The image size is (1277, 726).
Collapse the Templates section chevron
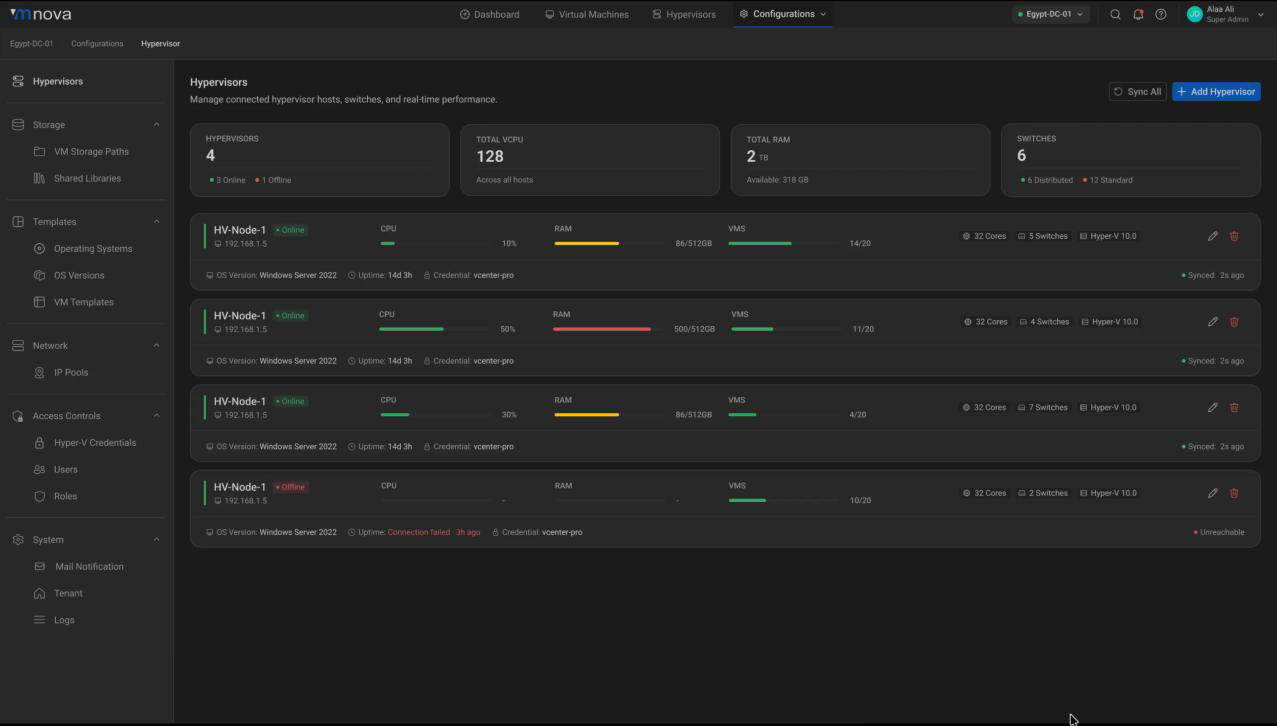click(156, 222)
